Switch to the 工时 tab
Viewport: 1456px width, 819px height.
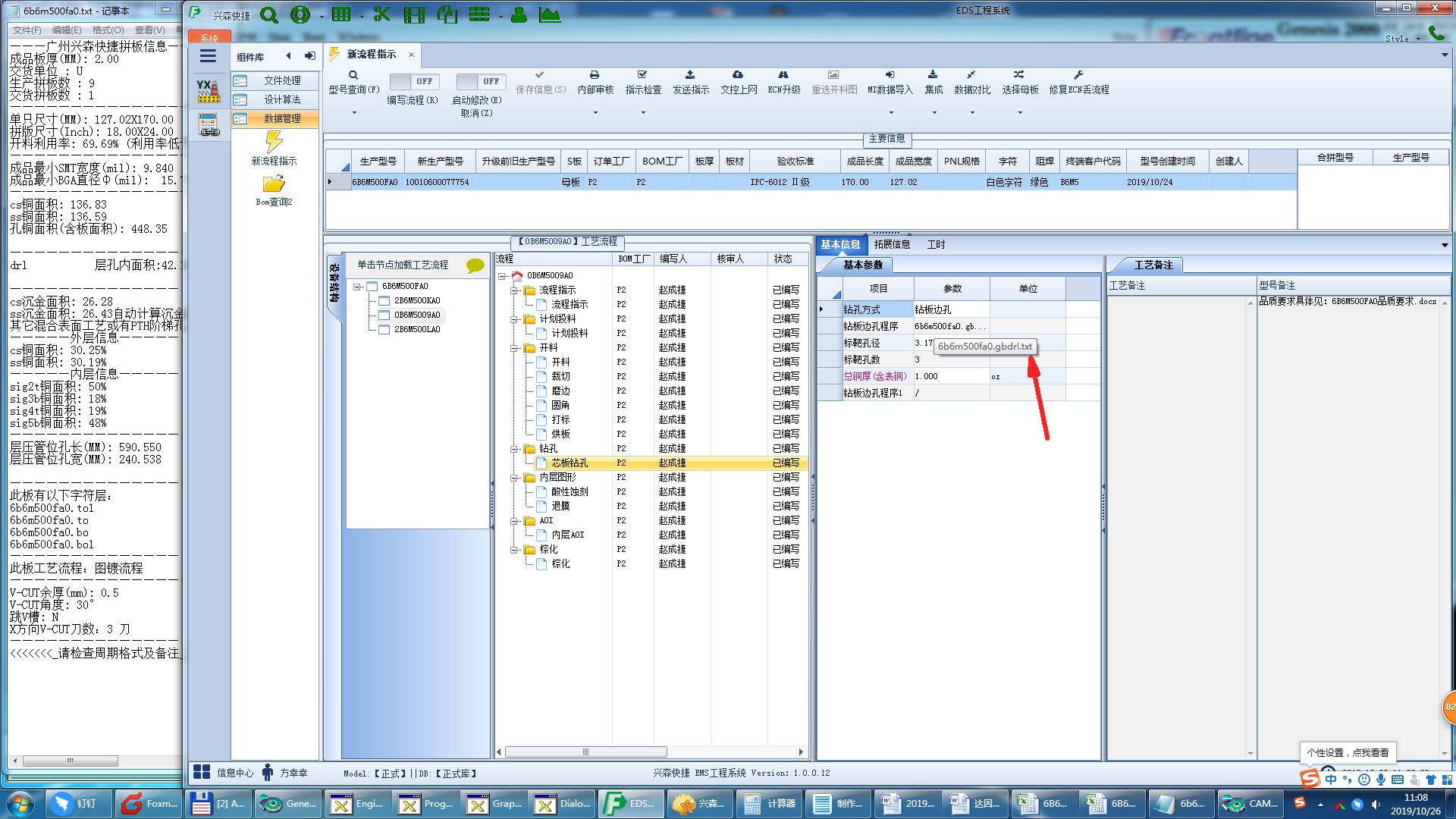point(936,244)
